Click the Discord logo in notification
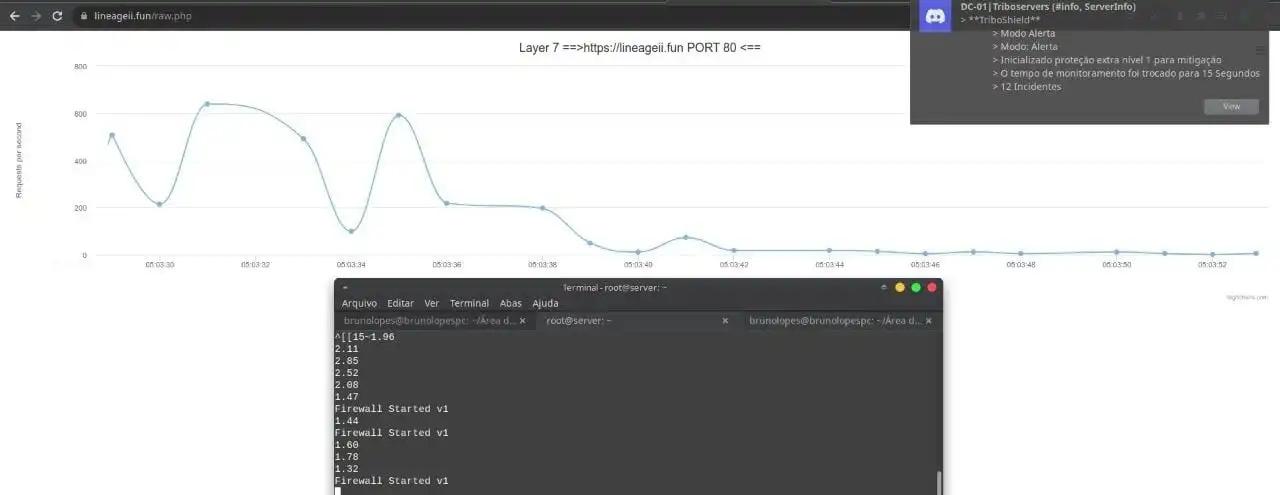The height and width of the screenshot is (495, 1280). [935, 17]
